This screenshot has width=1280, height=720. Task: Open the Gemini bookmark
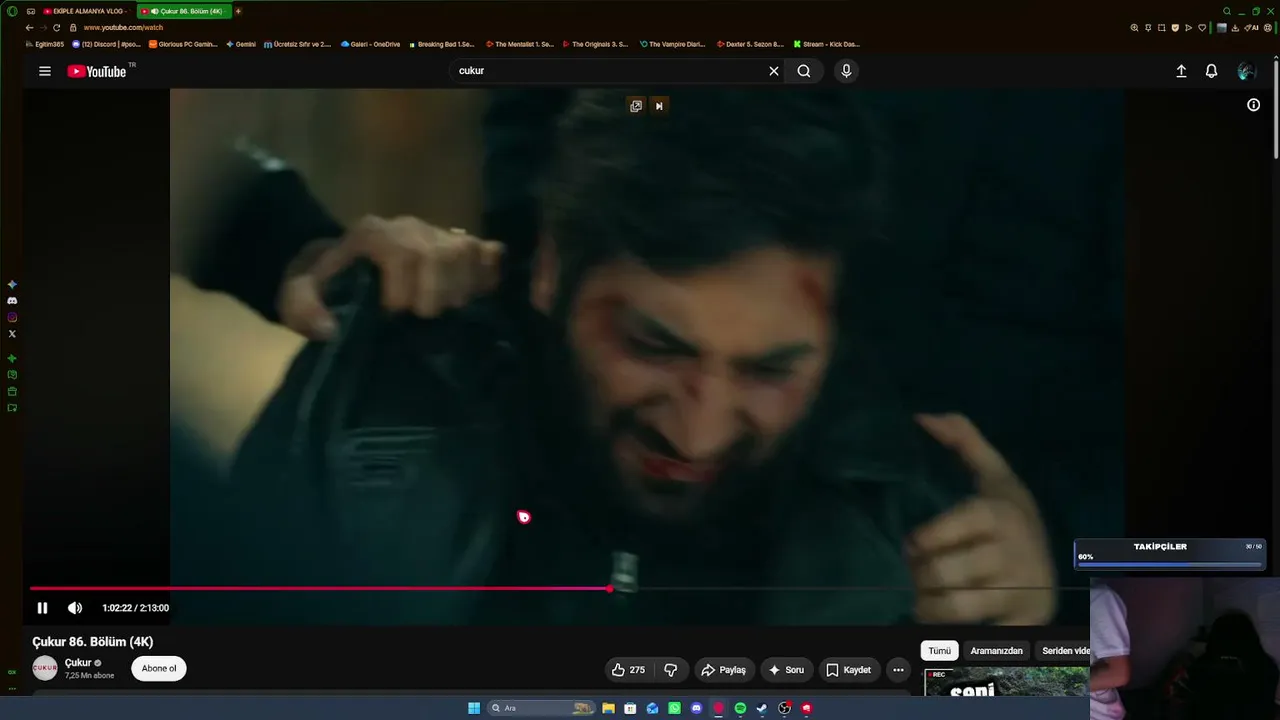tap(241, 44)
